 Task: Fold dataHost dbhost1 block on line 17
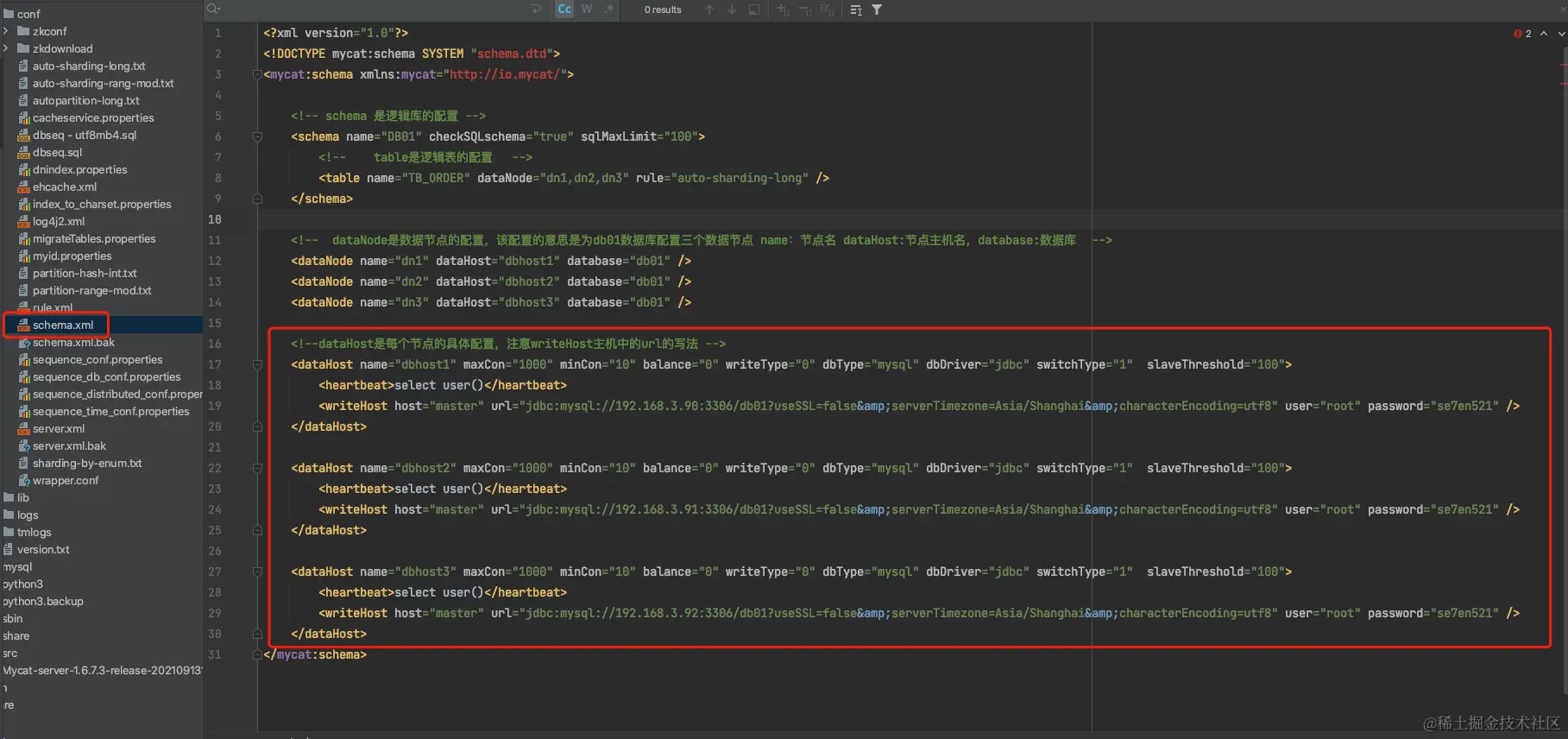coord(257,364)
